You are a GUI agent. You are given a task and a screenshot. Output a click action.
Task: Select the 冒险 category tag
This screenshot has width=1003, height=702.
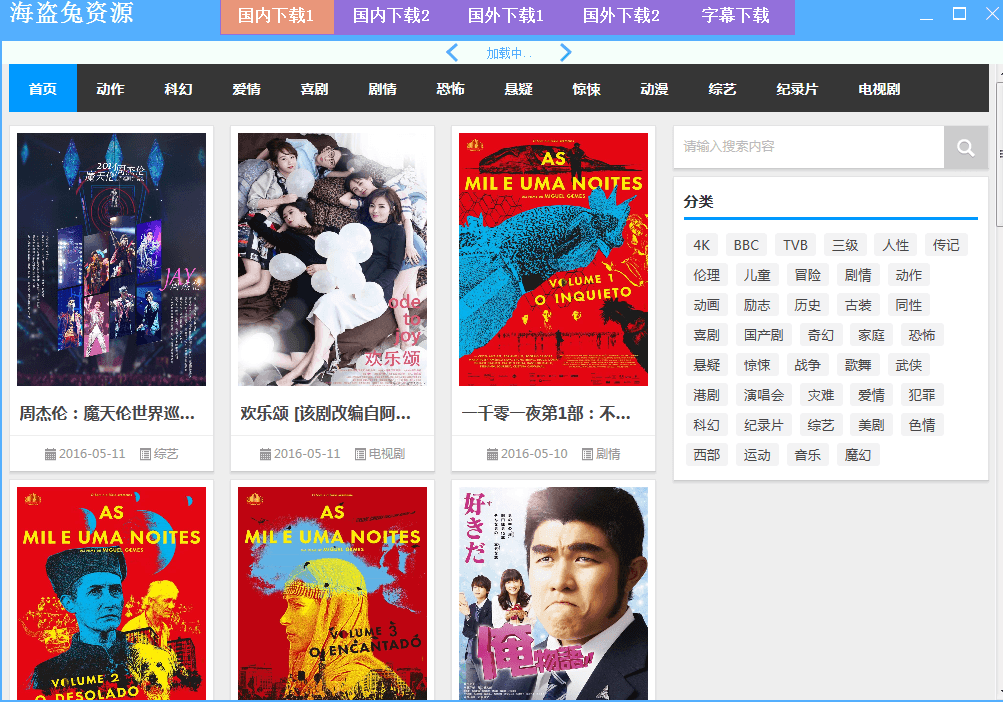click(x=808, y=275)
